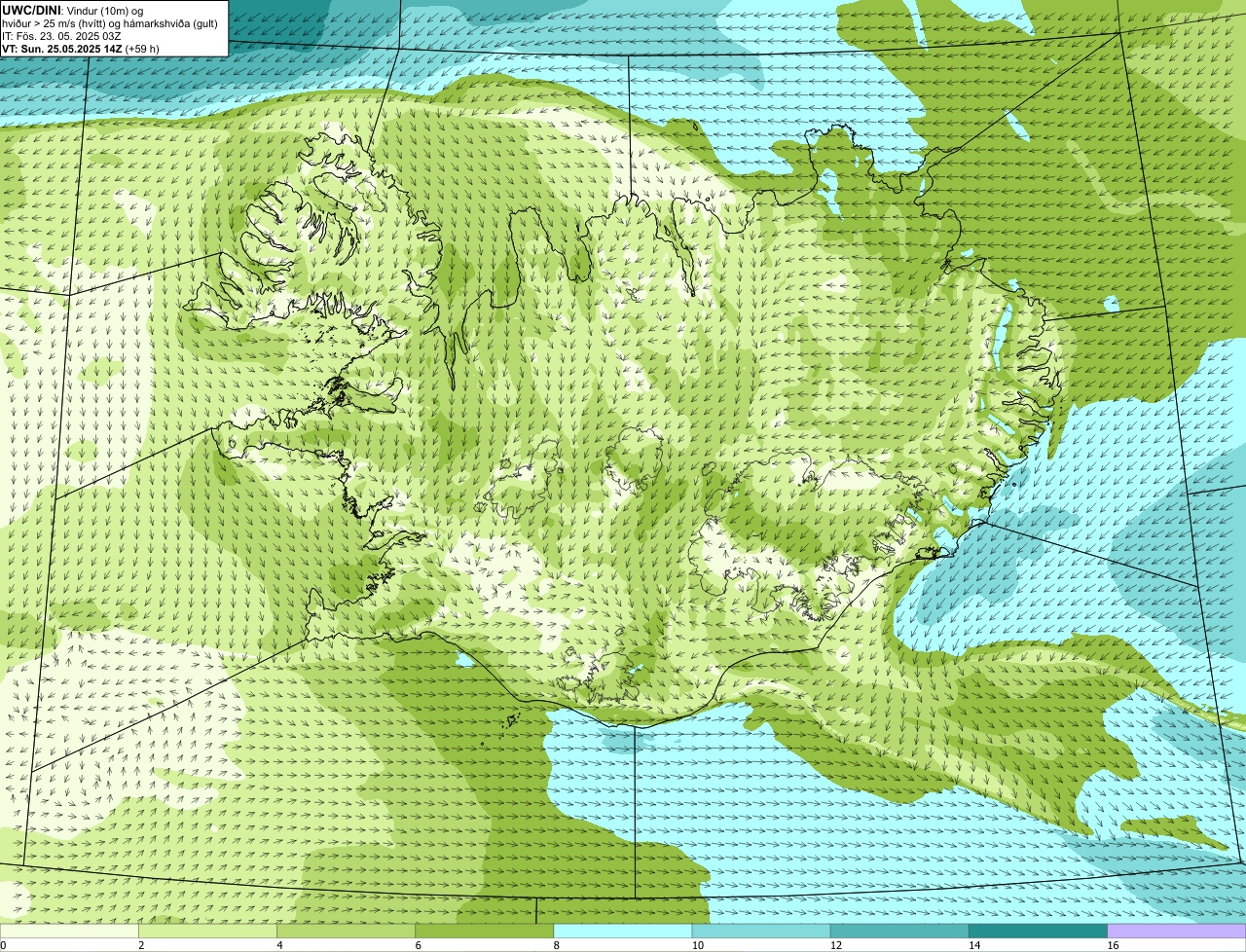
Task: Click the "6" label on the wind scale
Action: pyautogui.click(x=418, y=945)
